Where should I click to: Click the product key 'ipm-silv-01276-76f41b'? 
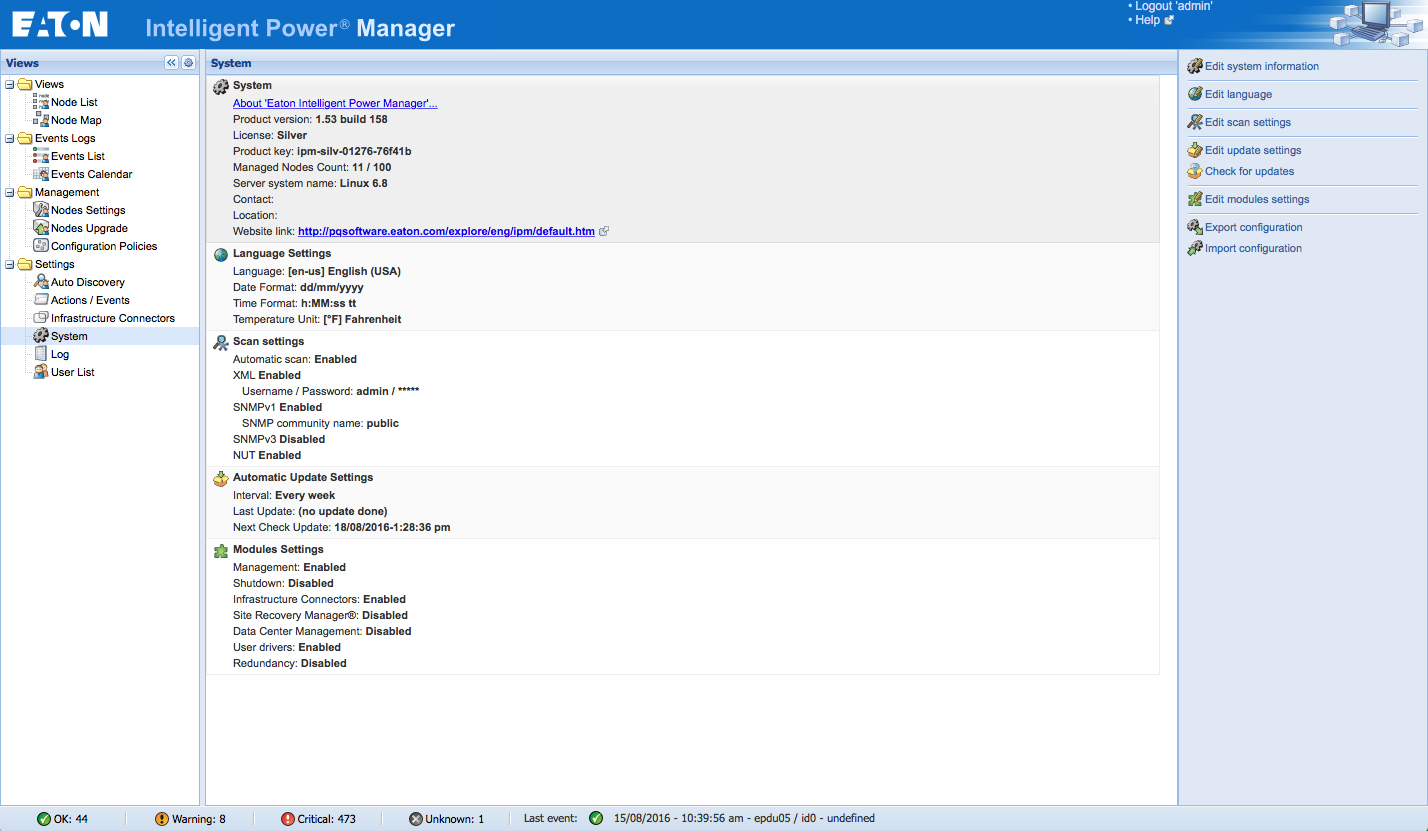(354, 151)
